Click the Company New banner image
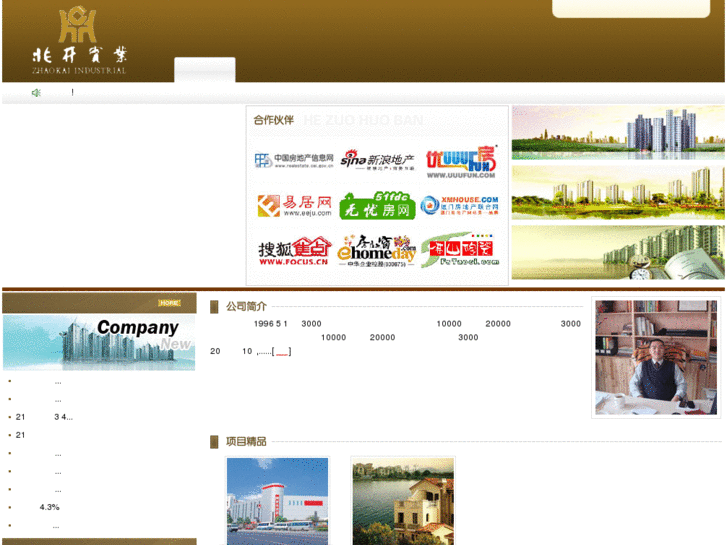This screenshot has width=727, height=545. (99, 343)
